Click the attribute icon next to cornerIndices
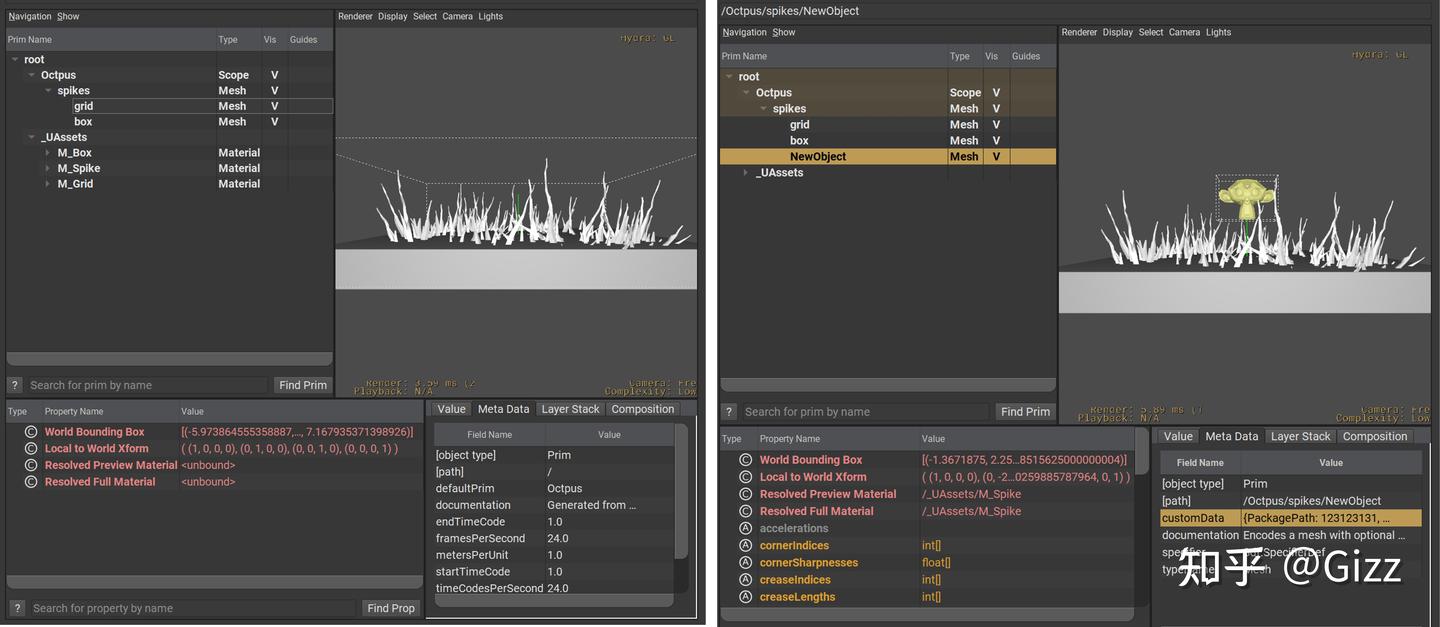Image resolution: width=1440 pixels, height=627 pixels. point(745,546)
